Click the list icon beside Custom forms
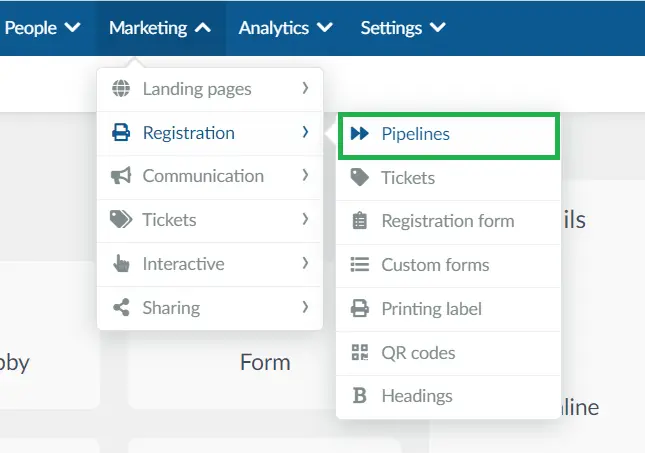This screenshot has height=453, width=645. pyautogui.click(x=360, y=265)
